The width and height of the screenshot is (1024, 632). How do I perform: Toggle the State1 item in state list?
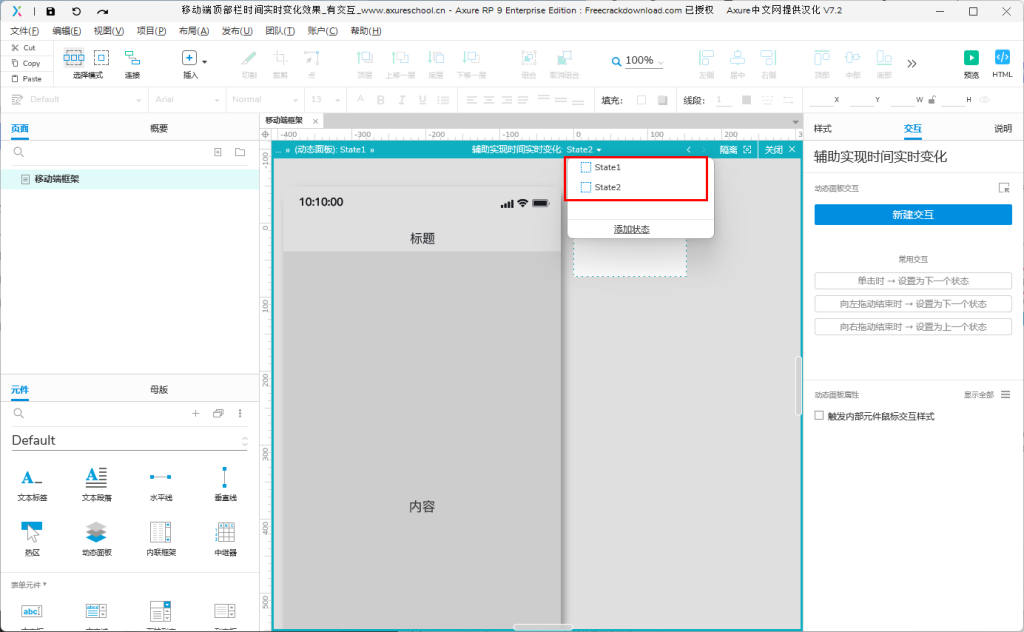tap(607, 167)
